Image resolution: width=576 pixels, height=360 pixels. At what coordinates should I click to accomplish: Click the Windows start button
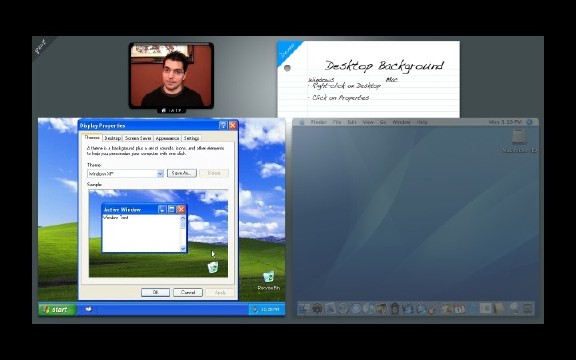pyautogui.click(x=57, y=310)
